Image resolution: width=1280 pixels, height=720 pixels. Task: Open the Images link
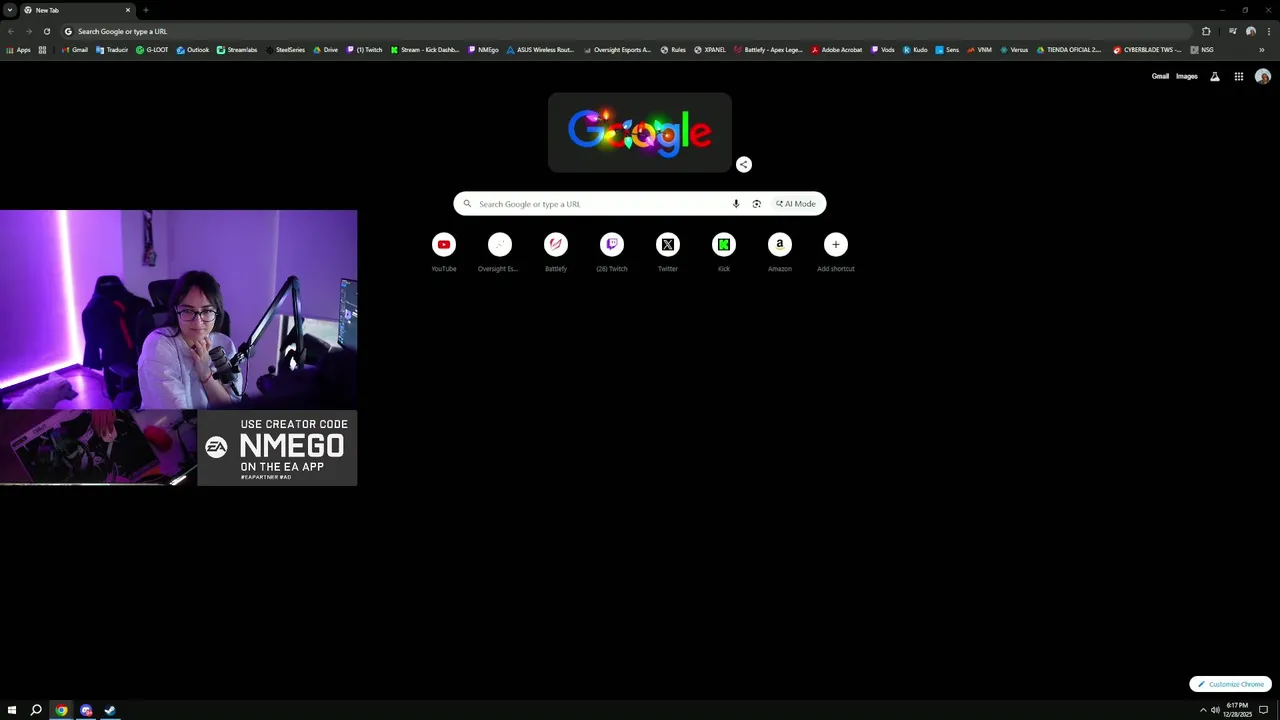1187,76
